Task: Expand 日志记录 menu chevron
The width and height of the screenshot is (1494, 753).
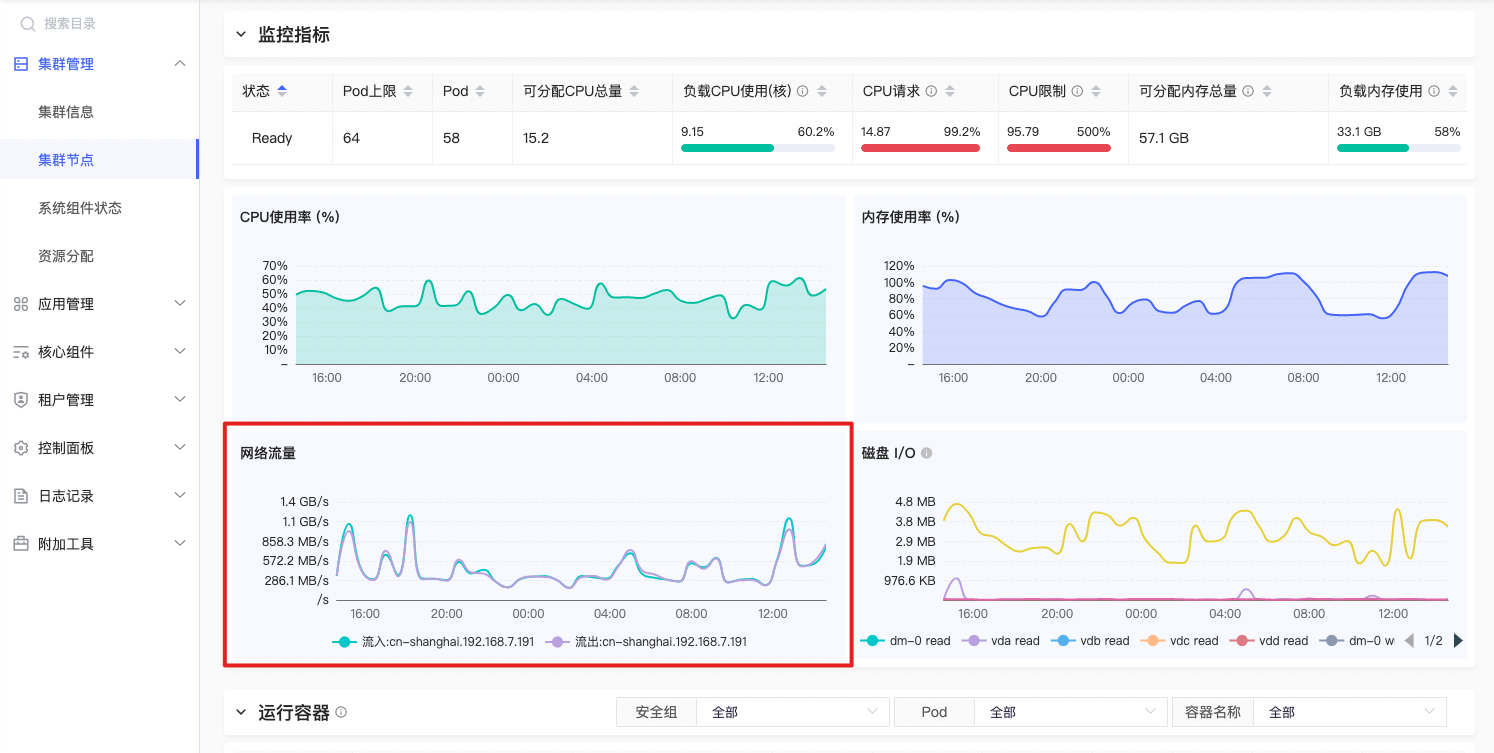Action: [x=180, y=496]
